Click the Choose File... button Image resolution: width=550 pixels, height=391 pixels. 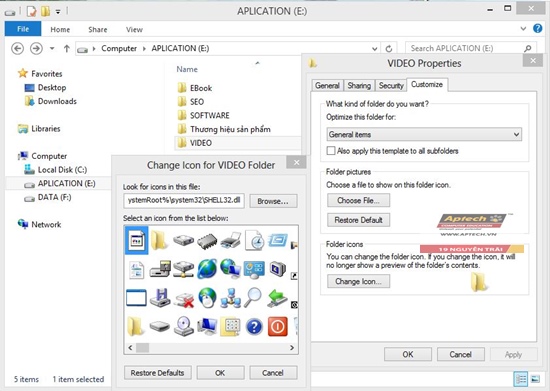pos(358,201)
